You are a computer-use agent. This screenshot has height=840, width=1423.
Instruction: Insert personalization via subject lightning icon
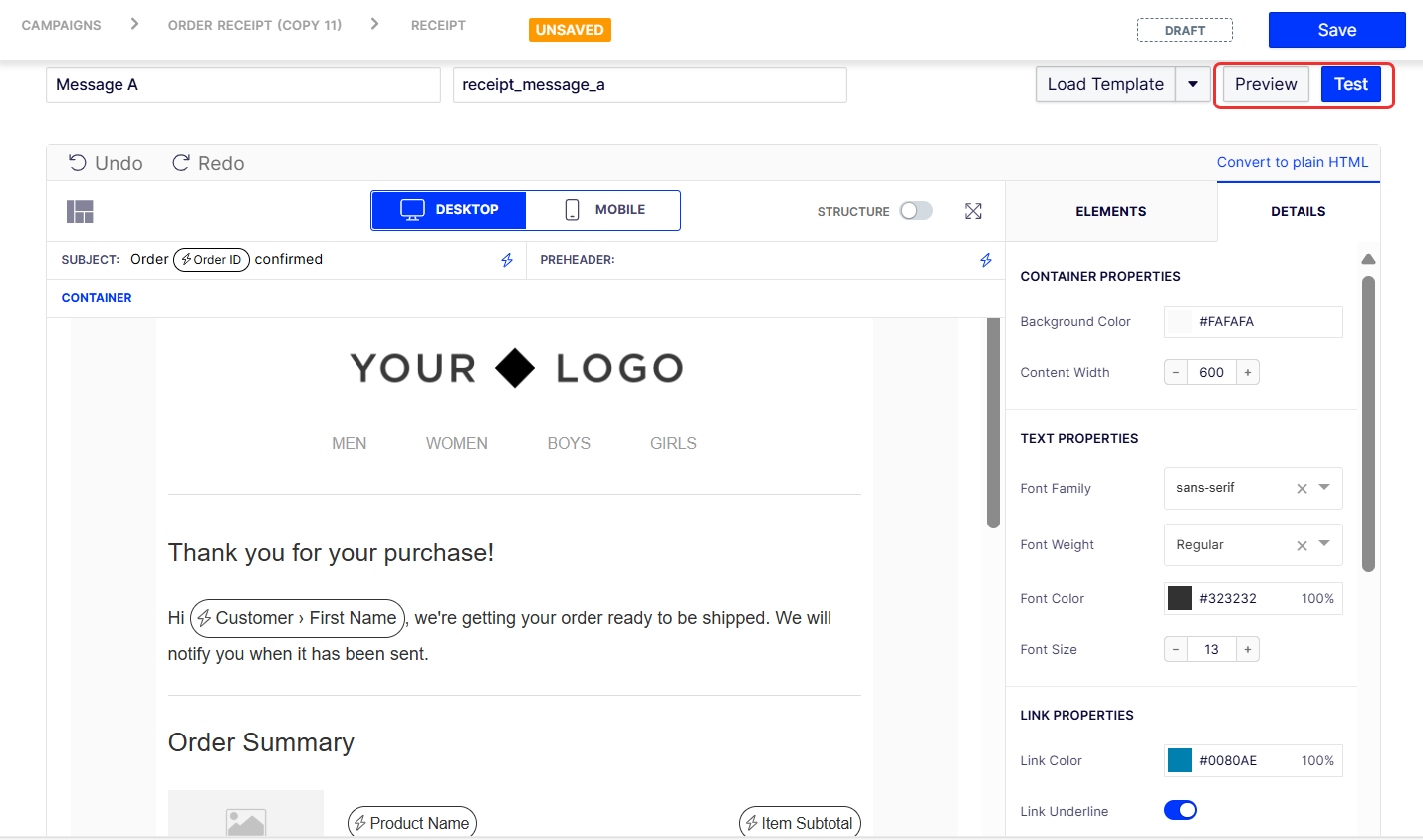point(507,260)
